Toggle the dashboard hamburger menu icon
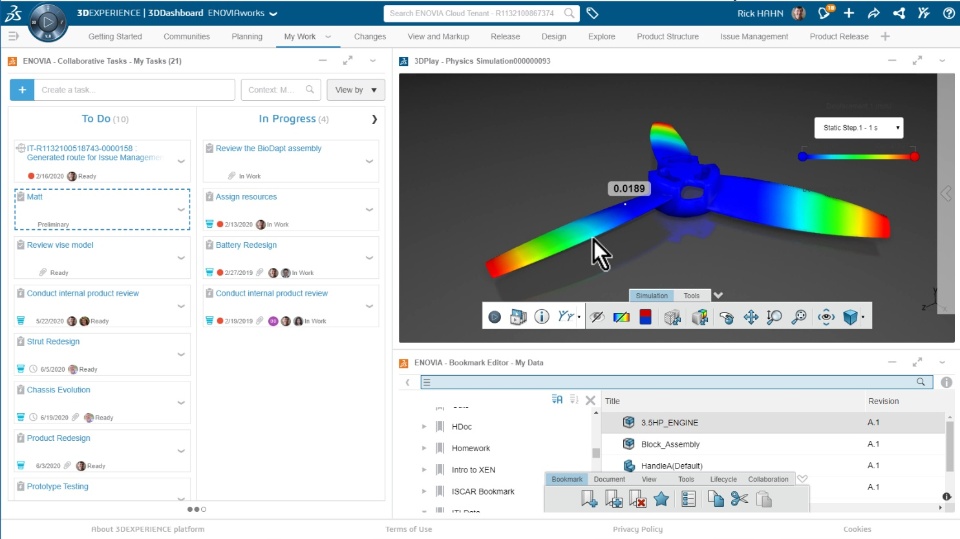Image resolution: width=960 pixels, height=539 pixels. (13, 37)
